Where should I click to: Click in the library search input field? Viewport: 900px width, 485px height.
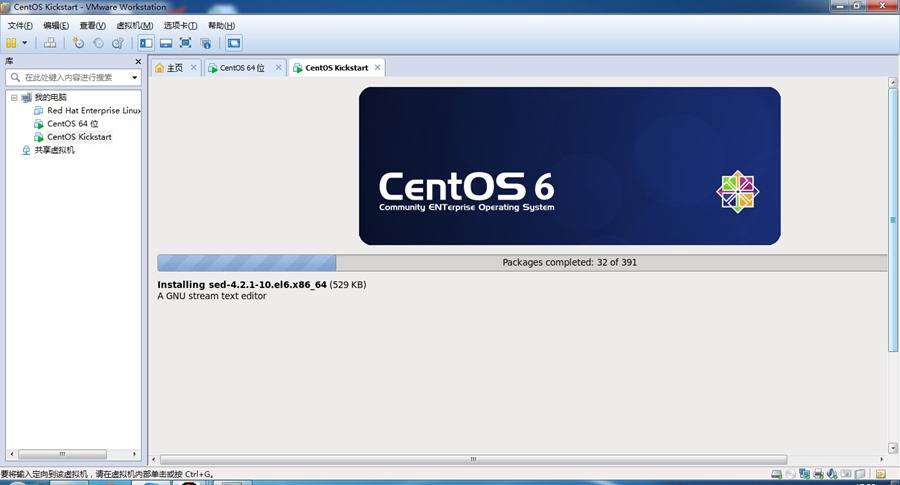tap(70, 77)
